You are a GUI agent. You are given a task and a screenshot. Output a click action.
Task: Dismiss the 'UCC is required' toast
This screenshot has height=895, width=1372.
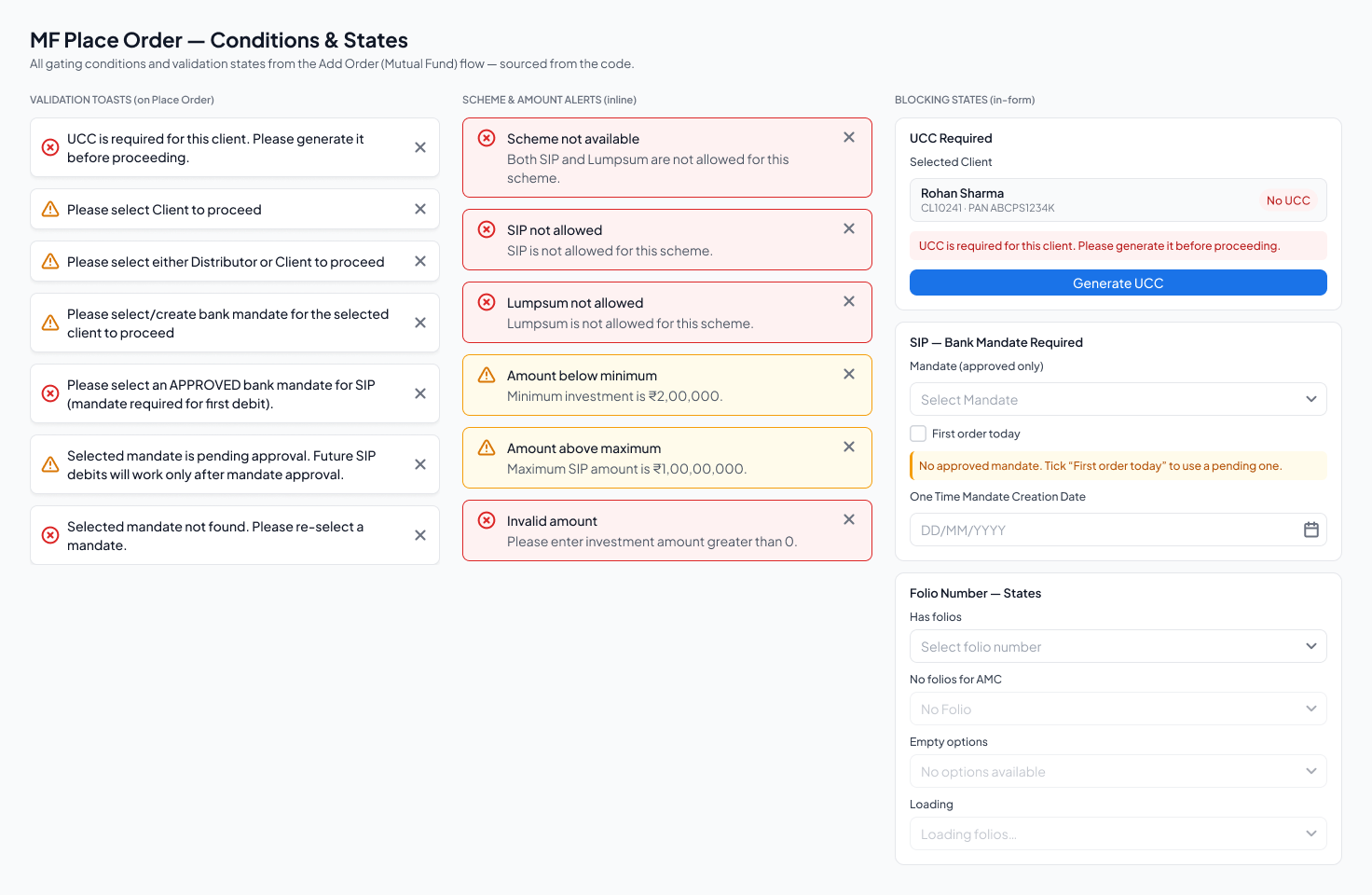point(420,147)
